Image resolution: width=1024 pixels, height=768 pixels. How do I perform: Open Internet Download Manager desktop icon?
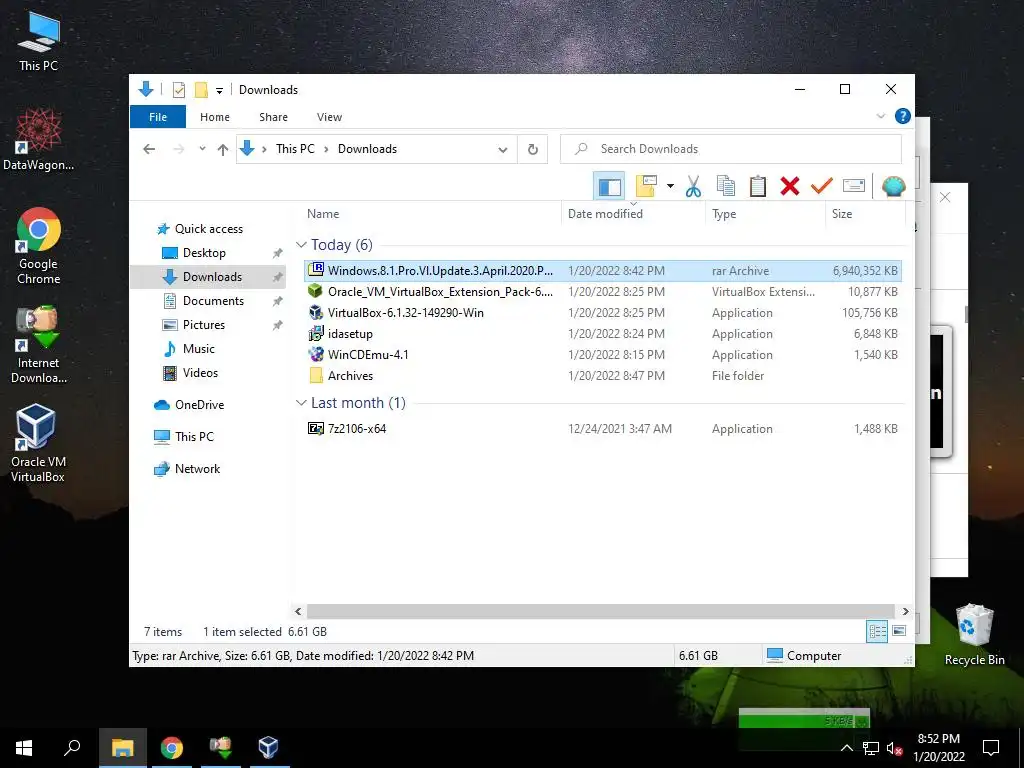[38, 344]
